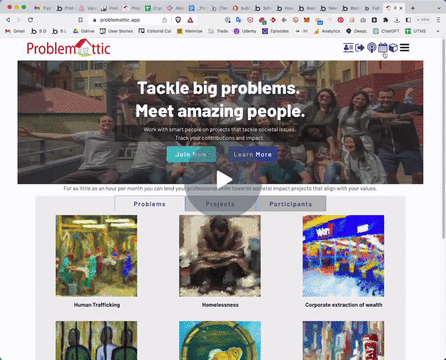Switch to the Projects tab
This screenshot has width=446, height=360.
(220, 204)
